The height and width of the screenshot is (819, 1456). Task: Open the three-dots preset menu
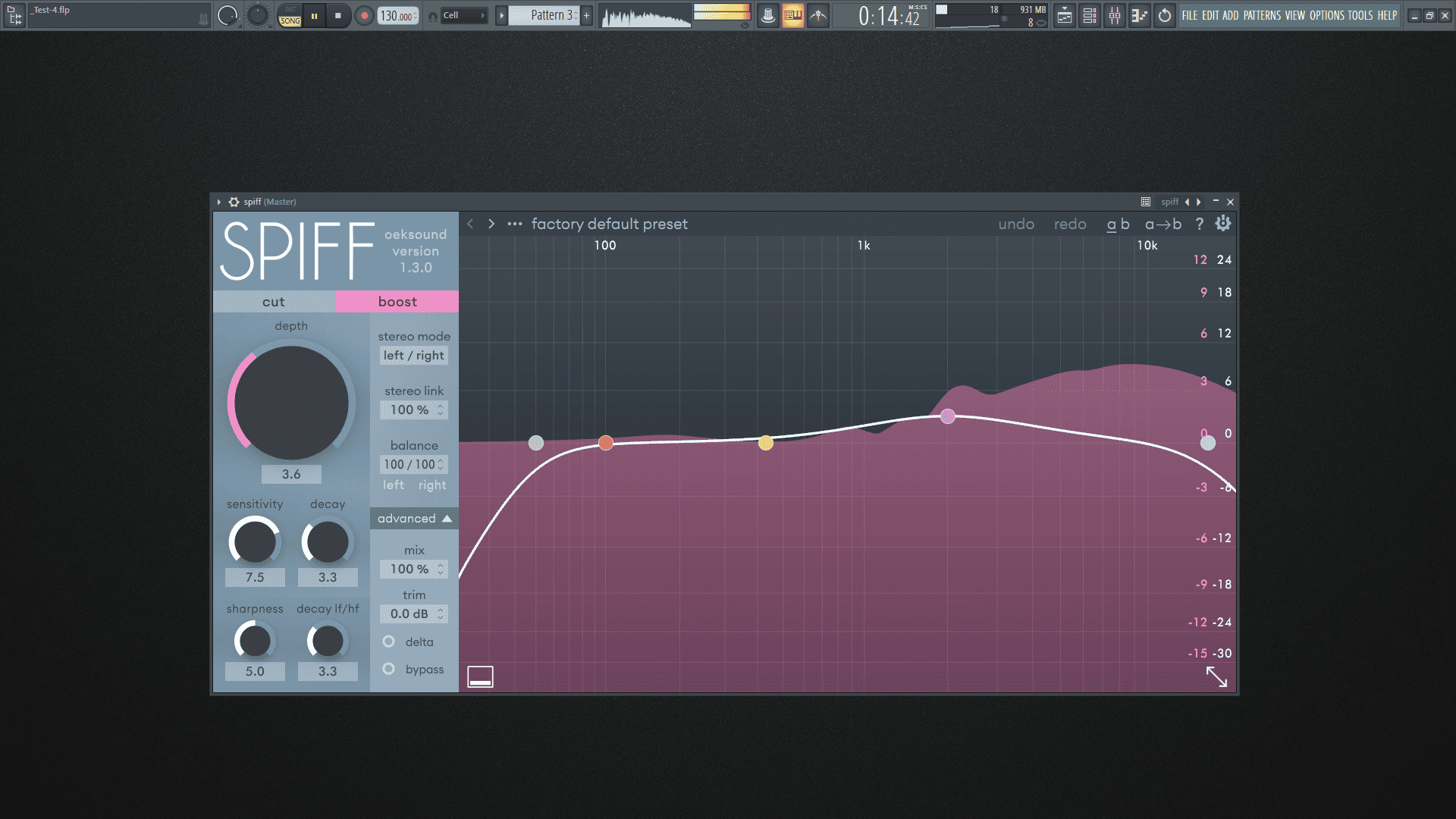tap(515, 224)
